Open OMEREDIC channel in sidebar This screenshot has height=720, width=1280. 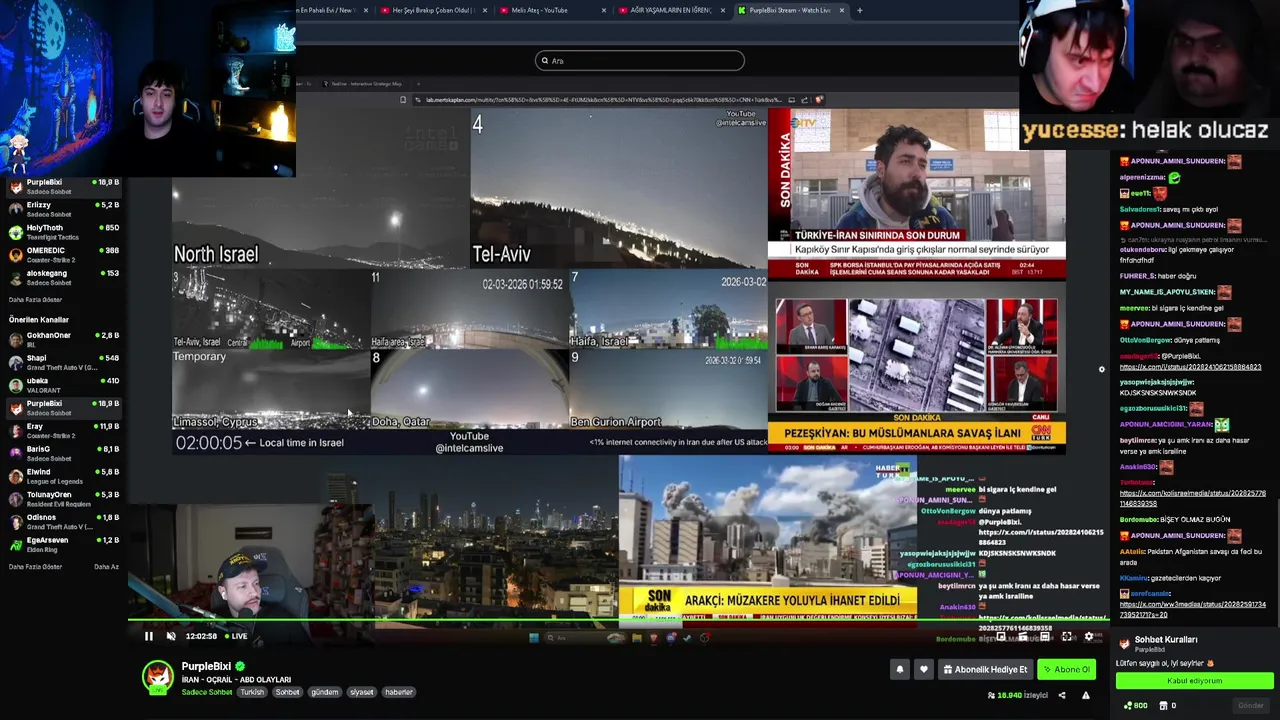click(64, 255)
